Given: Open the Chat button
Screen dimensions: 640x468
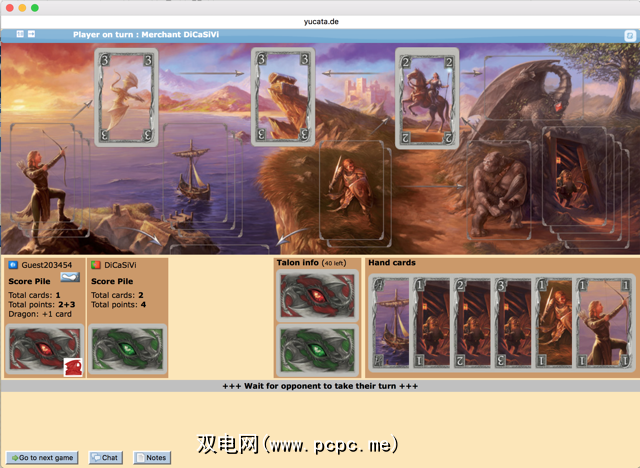Looking at the screenshot, I should pyautogui.click(x=105, y=457).
